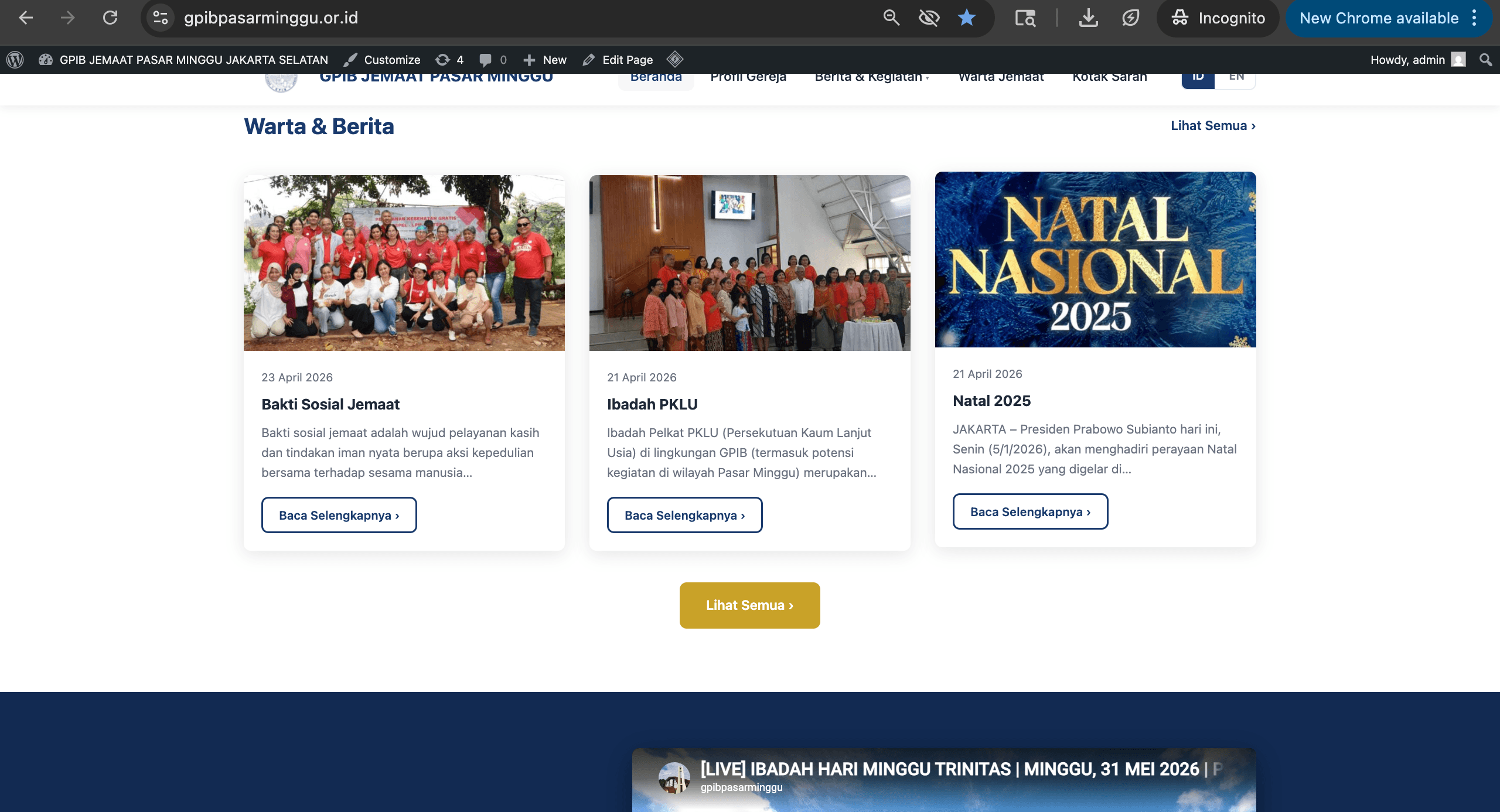Click the Bakti Sosial Jemaat headline
Image resolution: width=1500 pixels, height=812 pixels.
coord(330,404)
